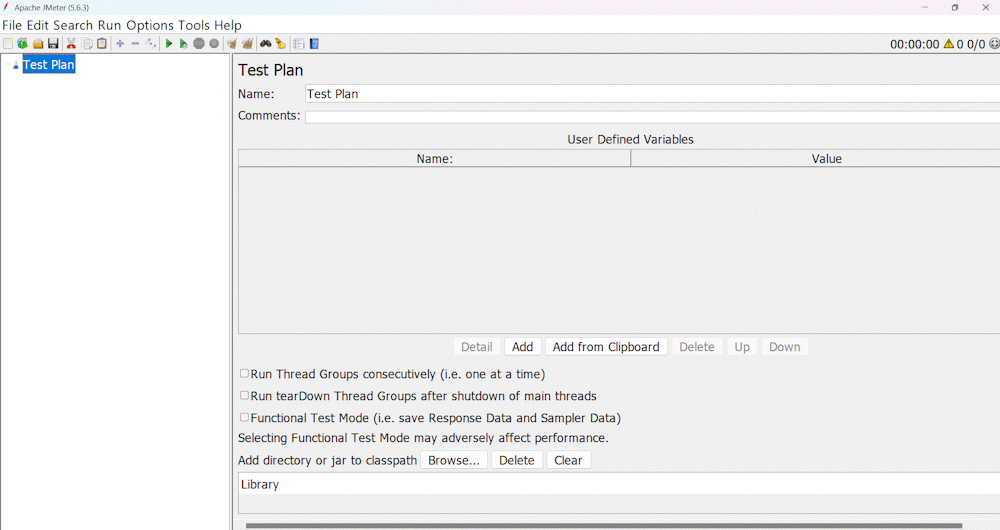This screenshot has width=1000, height=530.
Task: Click the Down button
Action: [x=784, y=347]
